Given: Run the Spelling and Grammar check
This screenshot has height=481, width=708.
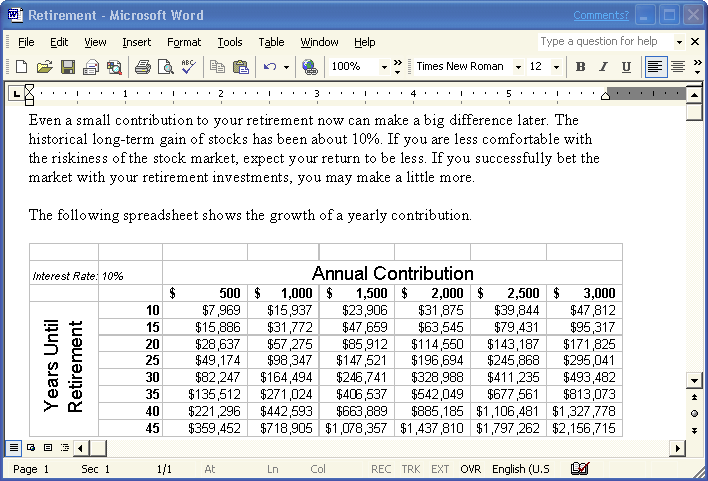Looking at the screenshot, I should pos(188,67).
